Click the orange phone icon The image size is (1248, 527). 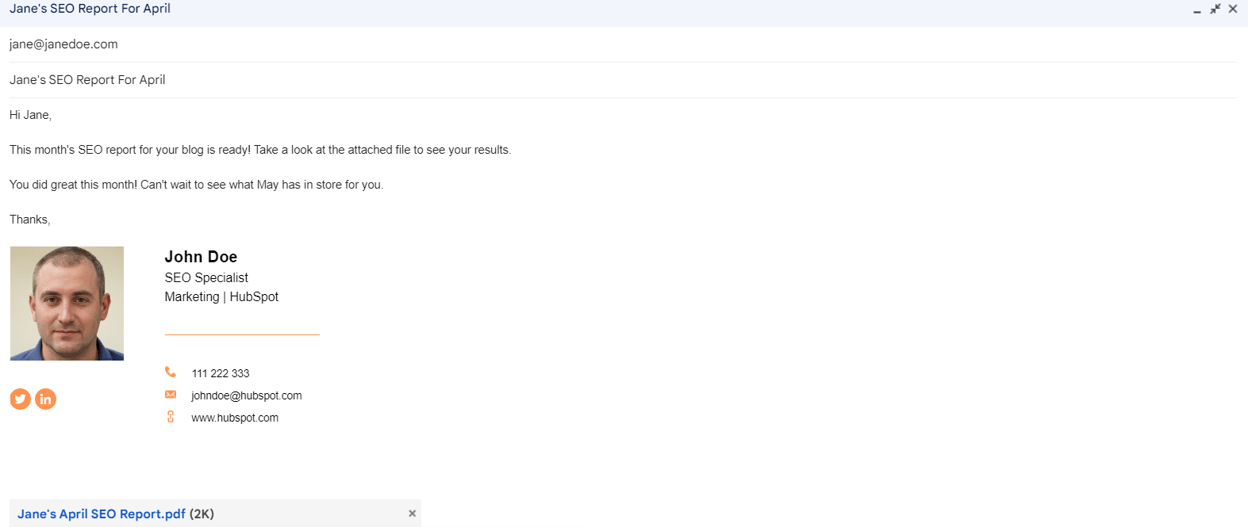[170, 372]
